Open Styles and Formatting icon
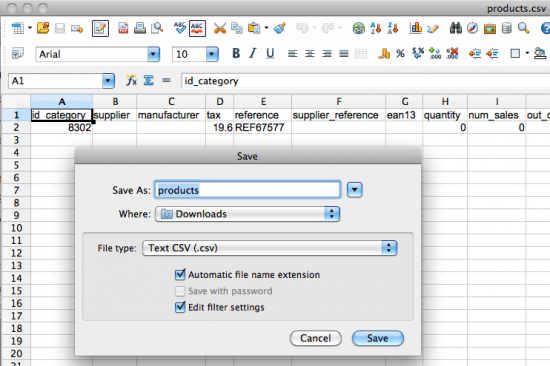 [18, 54]
